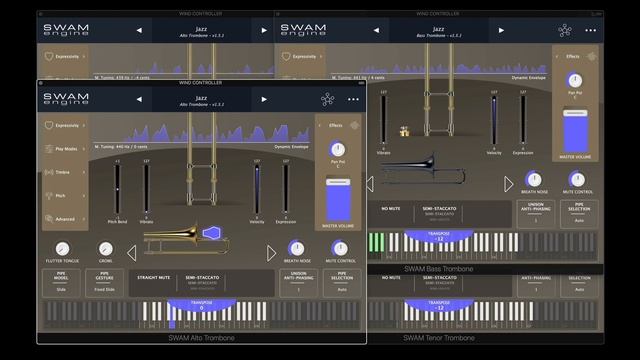Click previous preset arrow in rear Alto Trombone window

click(x=139, y=30)
